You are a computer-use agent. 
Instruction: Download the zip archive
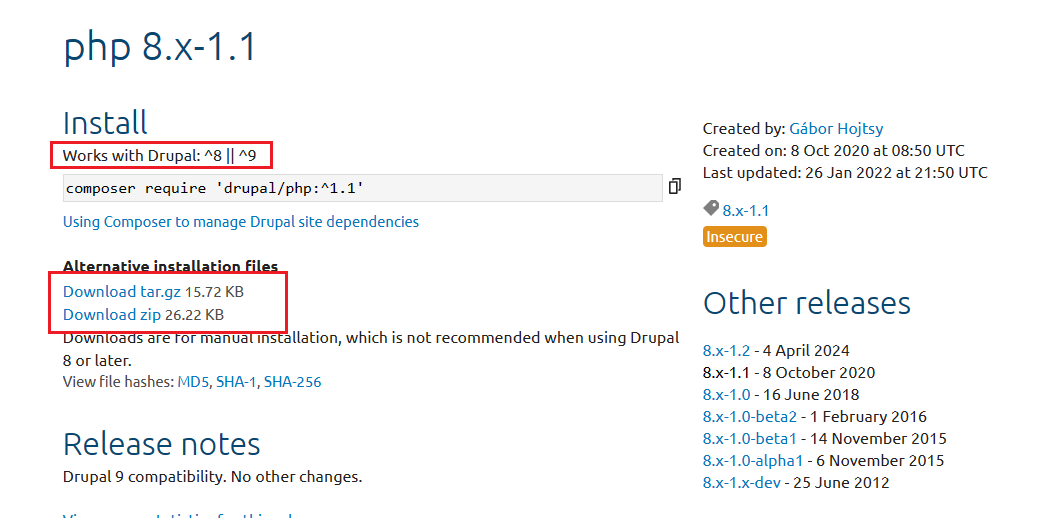coord(112,314)
